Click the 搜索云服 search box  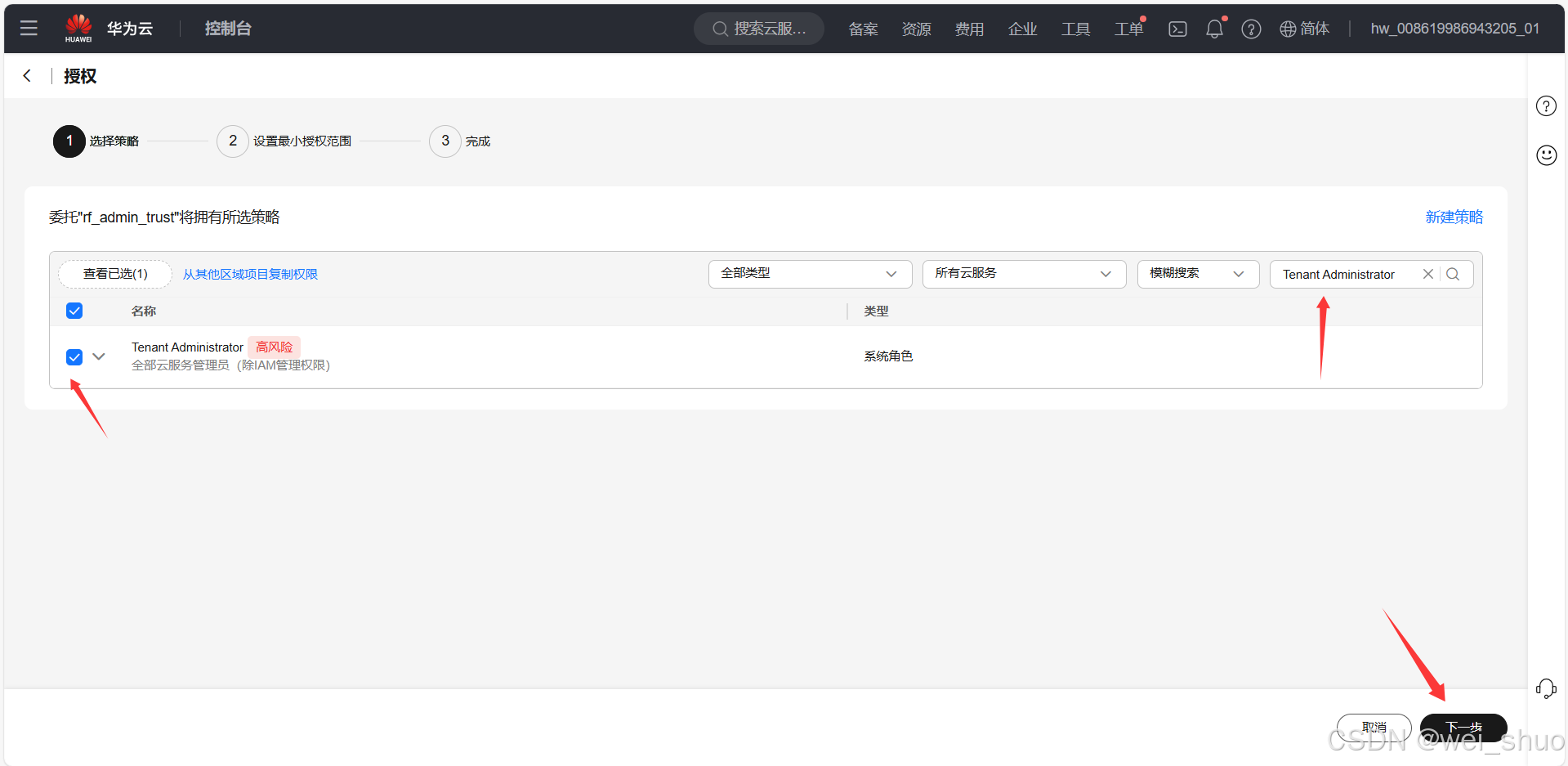click(x=759, y=29)
